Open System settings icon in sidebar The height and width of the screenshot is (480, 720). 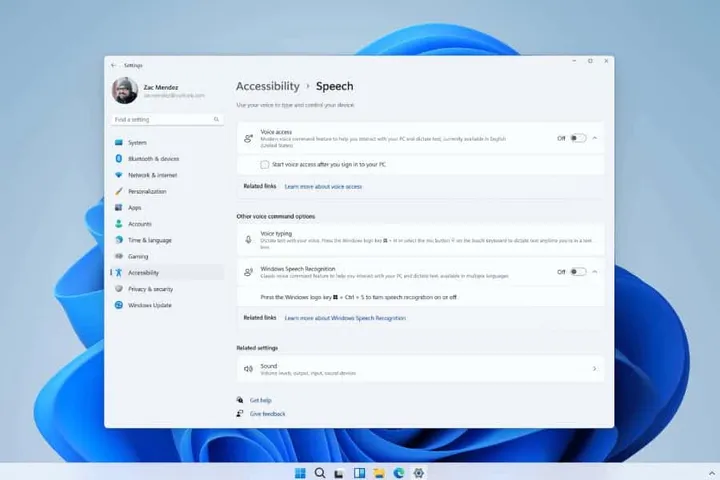(118, 142)
